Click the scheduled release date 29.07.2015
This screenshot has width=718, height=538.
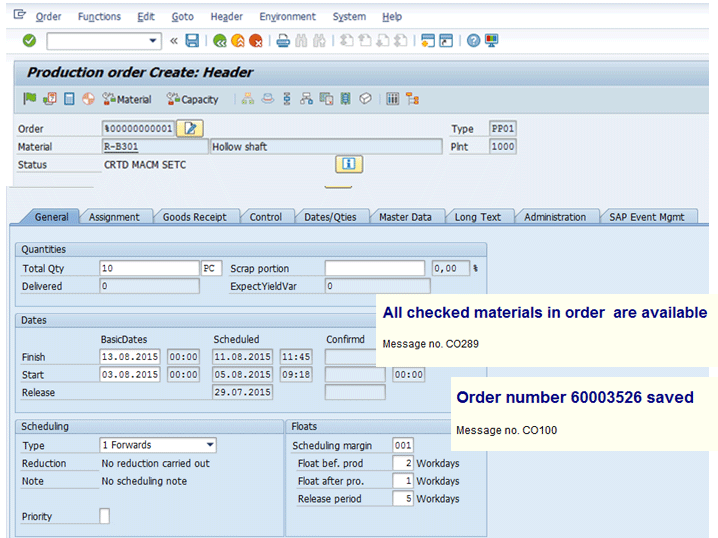(x=242, y=392)
